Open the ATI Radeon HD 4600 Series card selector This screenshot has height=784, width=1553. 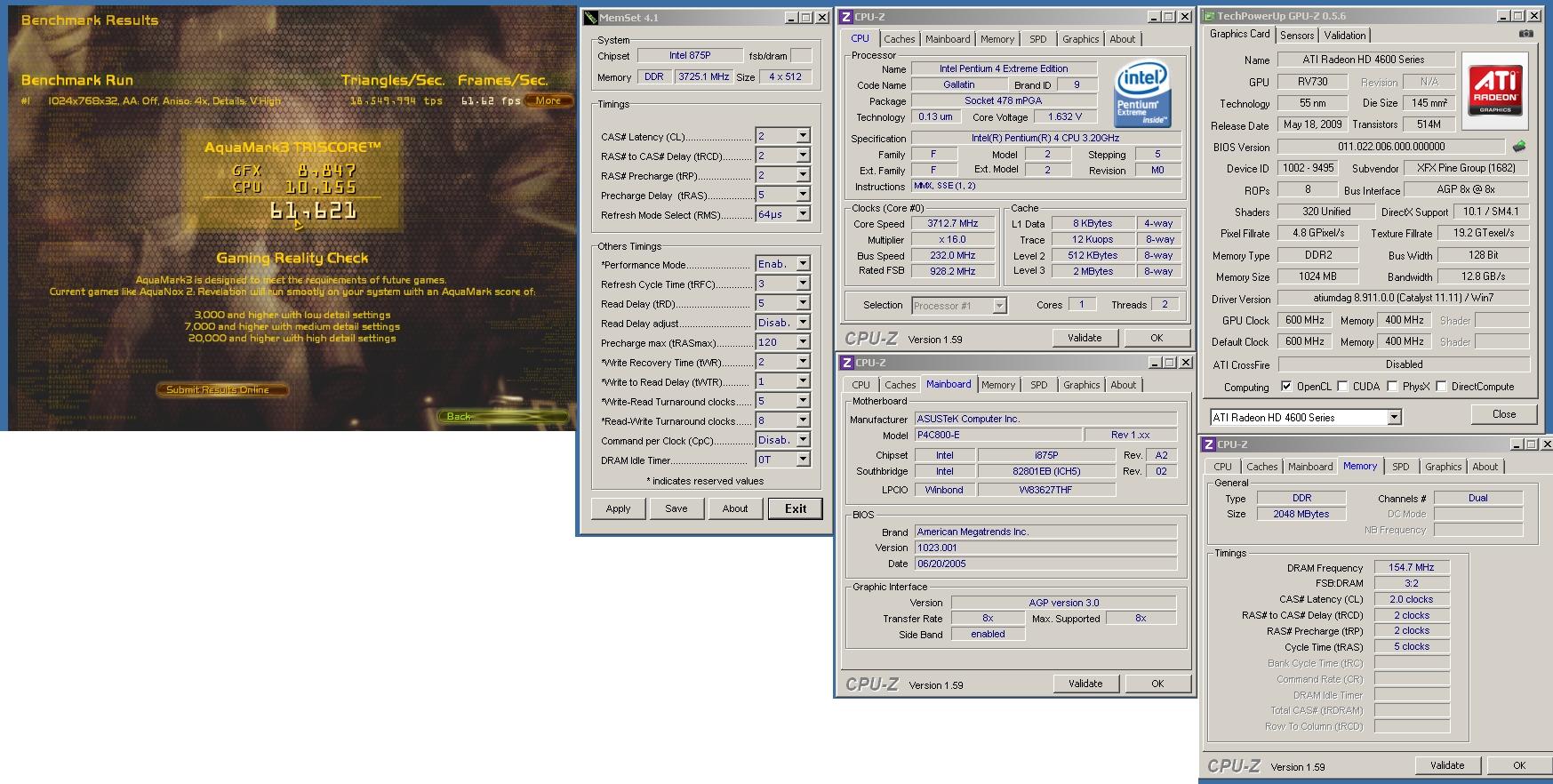pos(1394,417)
